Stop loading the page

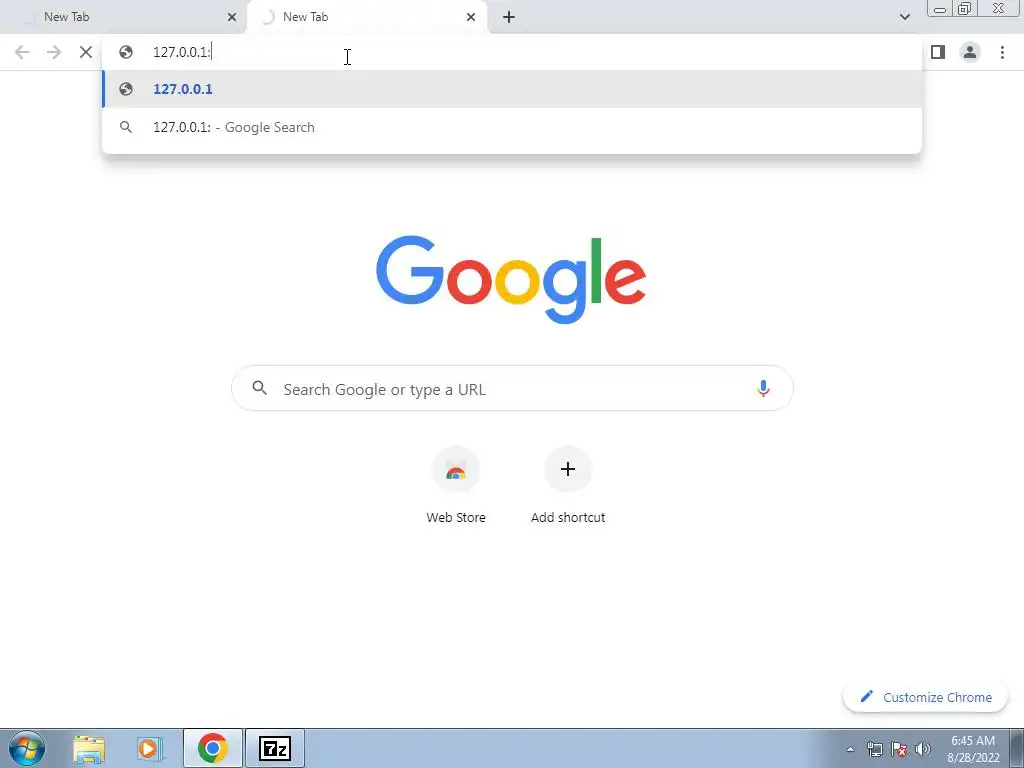pyautogui.click(x=86, y=52)
